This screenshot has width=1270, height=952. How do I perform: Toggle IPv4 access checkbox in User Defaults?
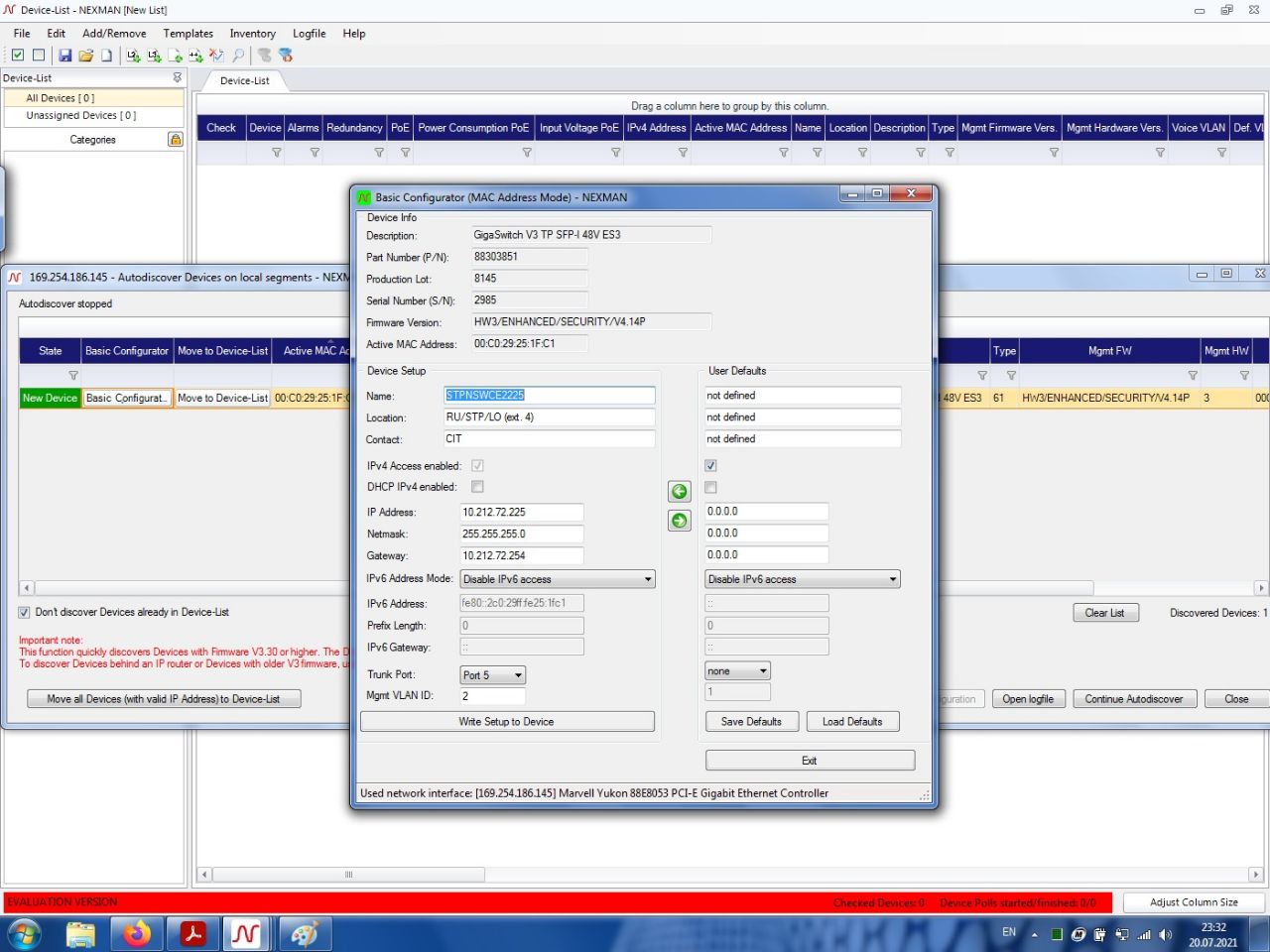tap(710, 465)
